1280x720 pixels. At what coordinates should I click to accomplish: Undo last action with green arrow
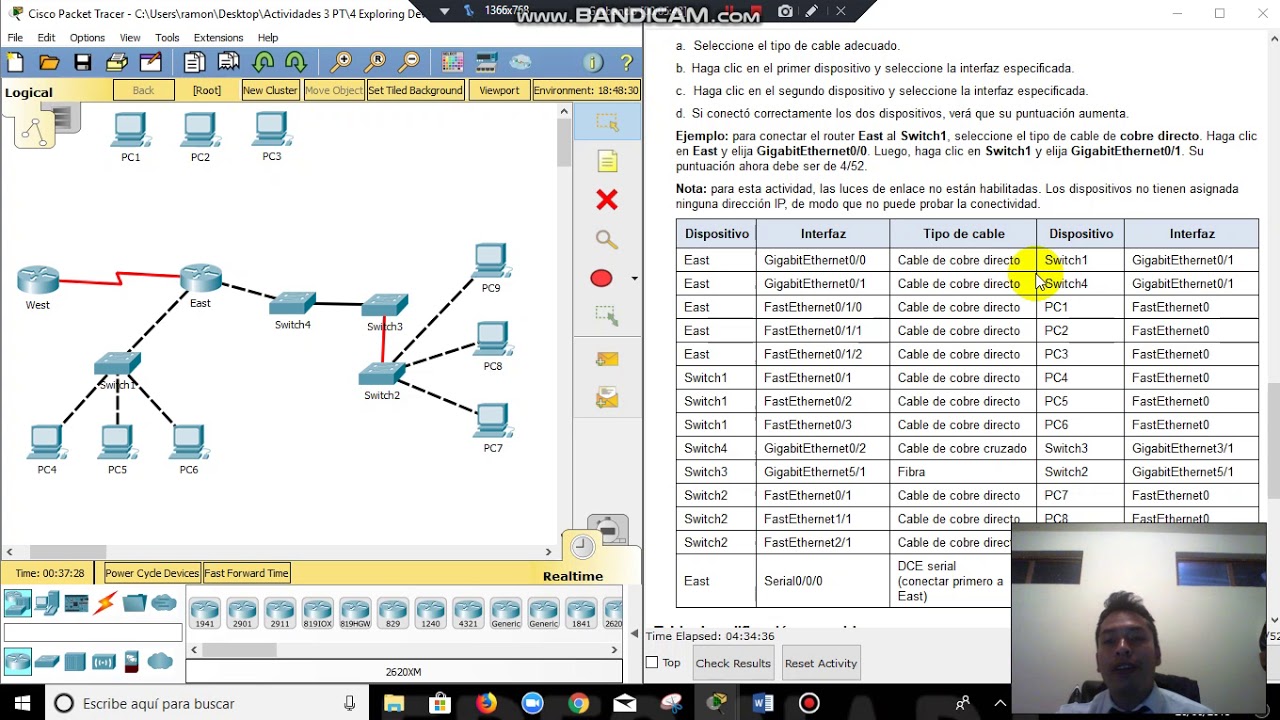(x=263, y=62)
